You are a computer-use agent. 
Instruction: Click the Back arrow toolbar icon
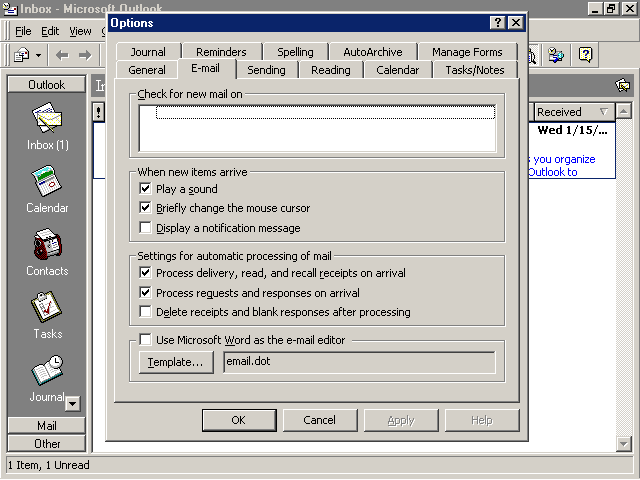[62, 55]
